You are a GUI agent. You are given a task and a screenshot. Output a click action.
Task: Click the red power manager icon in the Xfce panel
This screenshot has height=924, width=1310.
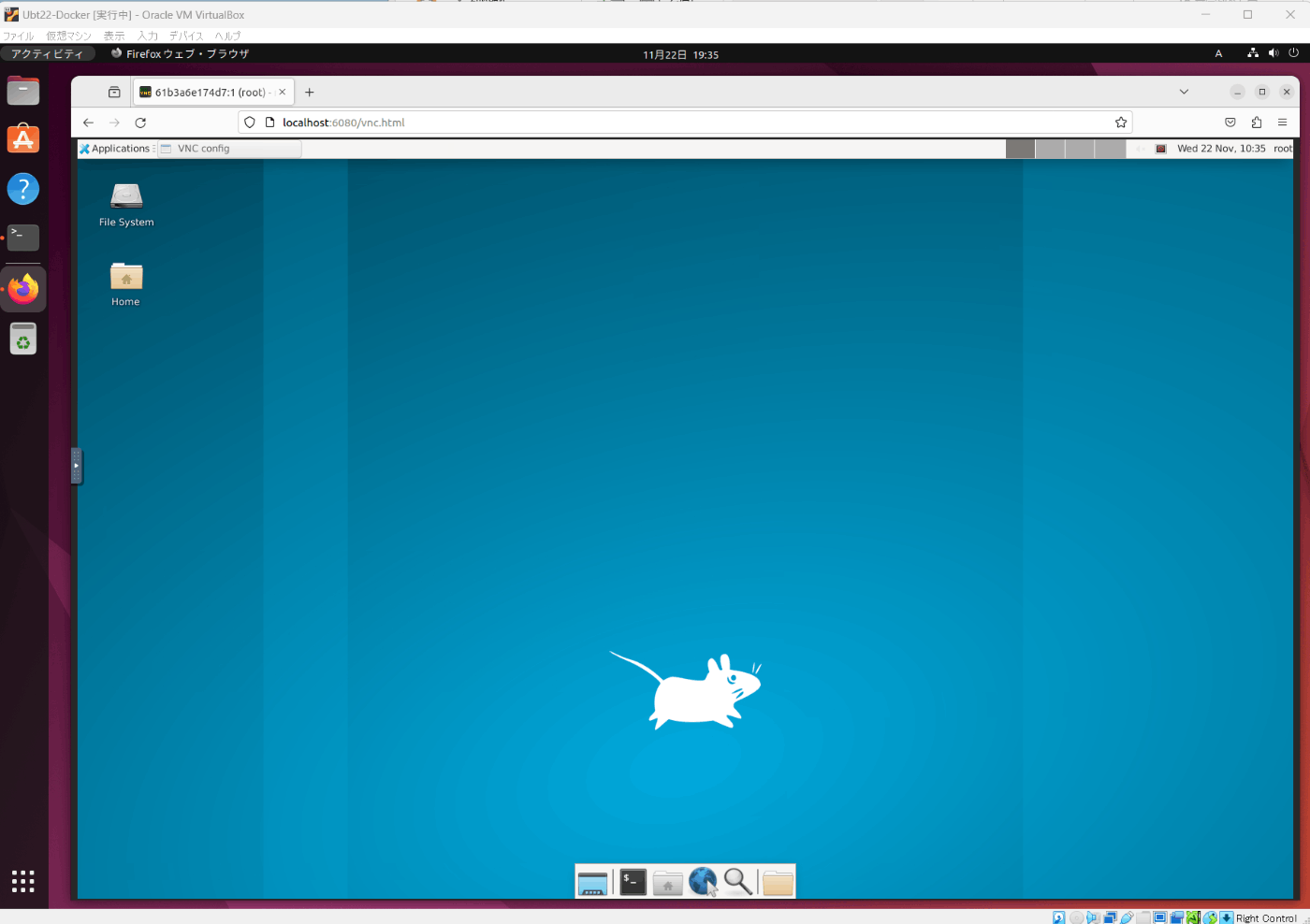coord(1160,149)
